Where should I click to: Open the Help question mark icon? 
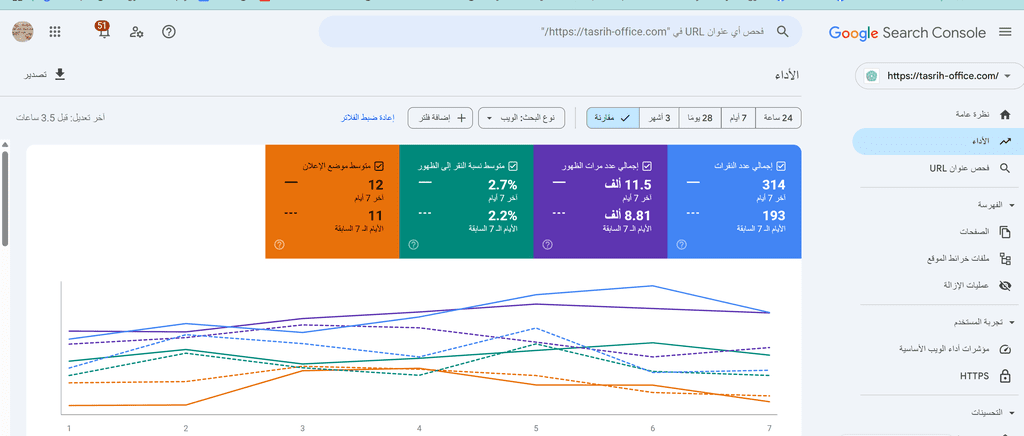[169, 31]
